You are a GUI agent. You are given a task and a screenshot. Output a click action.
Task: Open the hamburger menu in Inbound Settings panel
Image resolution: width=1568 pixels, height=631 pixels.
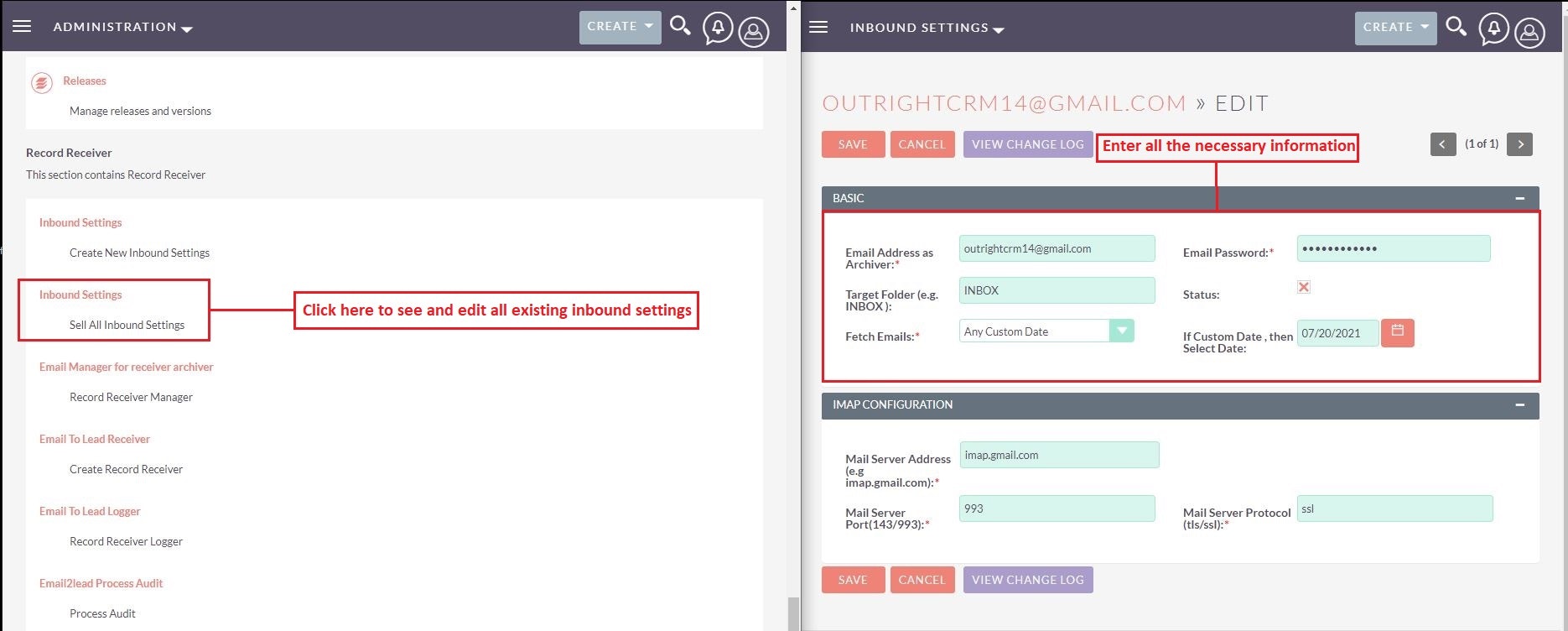coord(818,28)
